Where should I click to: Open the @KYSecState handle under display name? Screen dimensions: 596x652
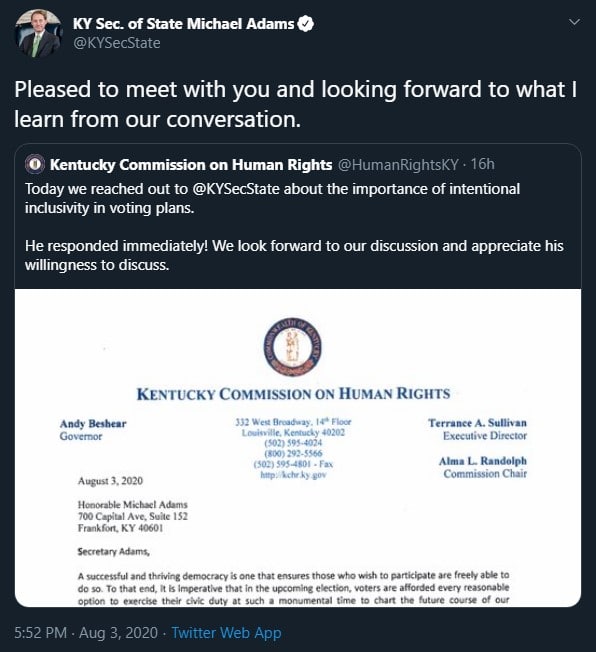(x=116, y=43)
